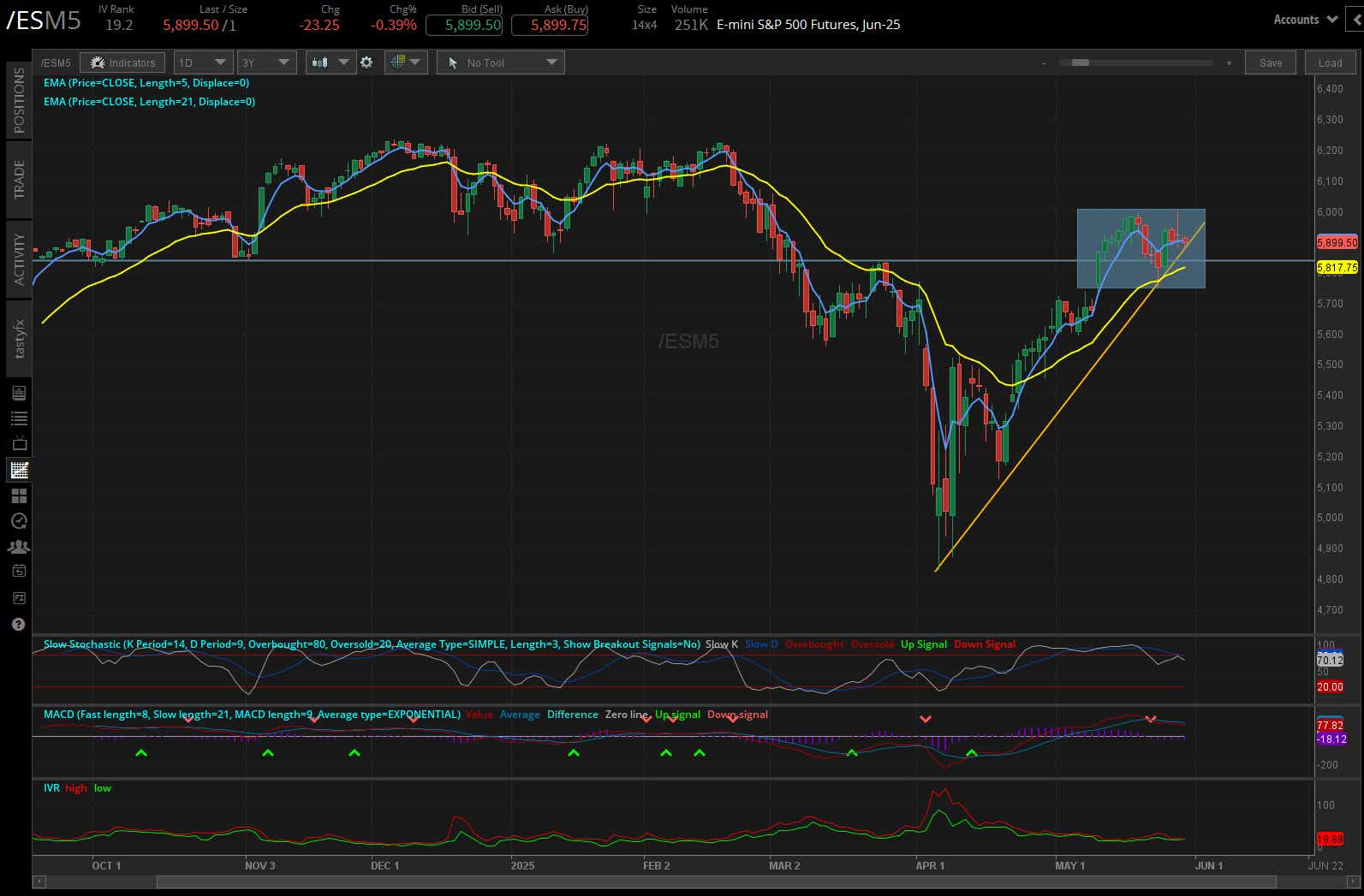Open the POSITIONS side tab
The image size is (1364, 896).
[x=18, y=101]
